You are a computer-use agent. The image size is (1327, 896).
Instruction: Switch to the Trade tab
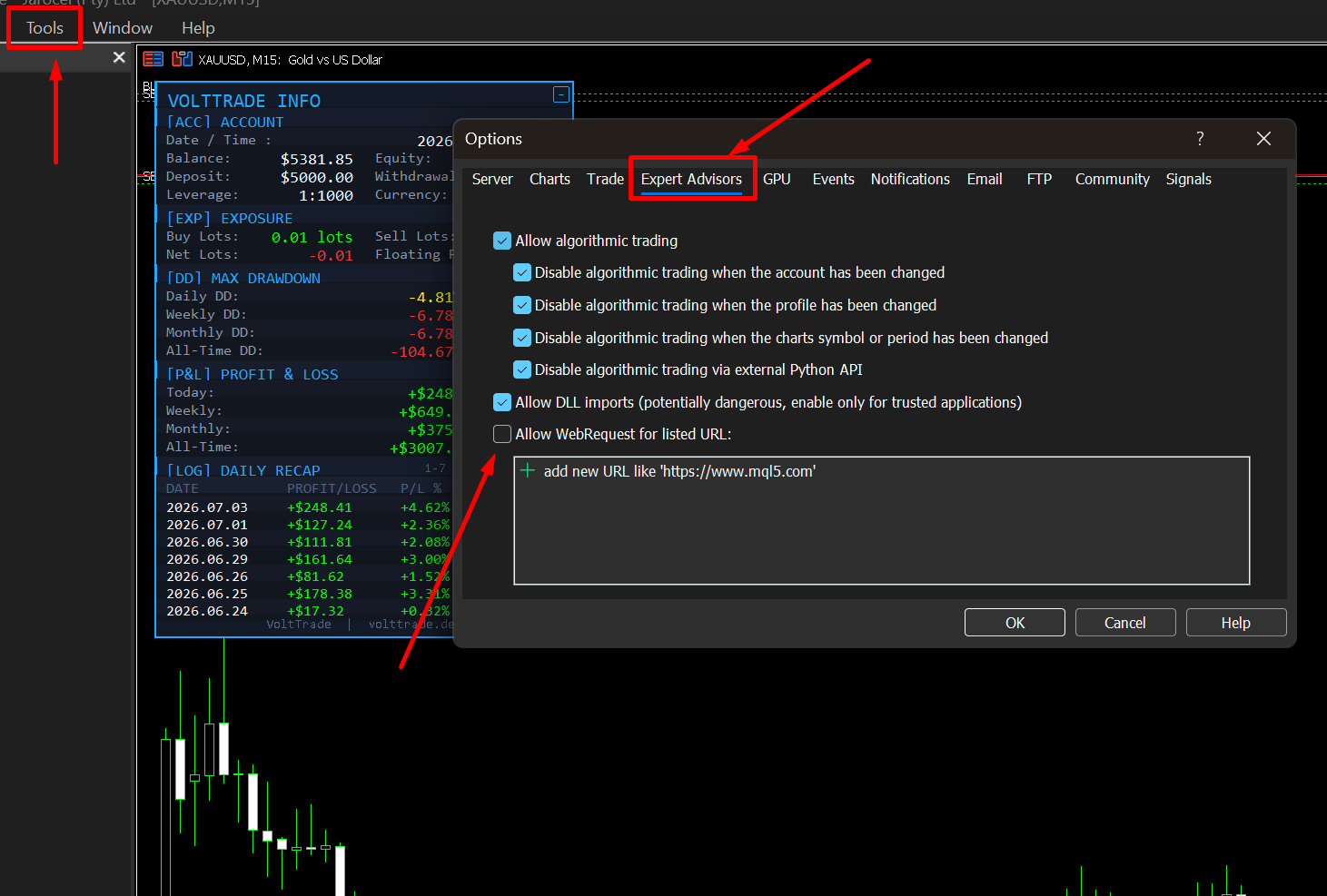605,179
